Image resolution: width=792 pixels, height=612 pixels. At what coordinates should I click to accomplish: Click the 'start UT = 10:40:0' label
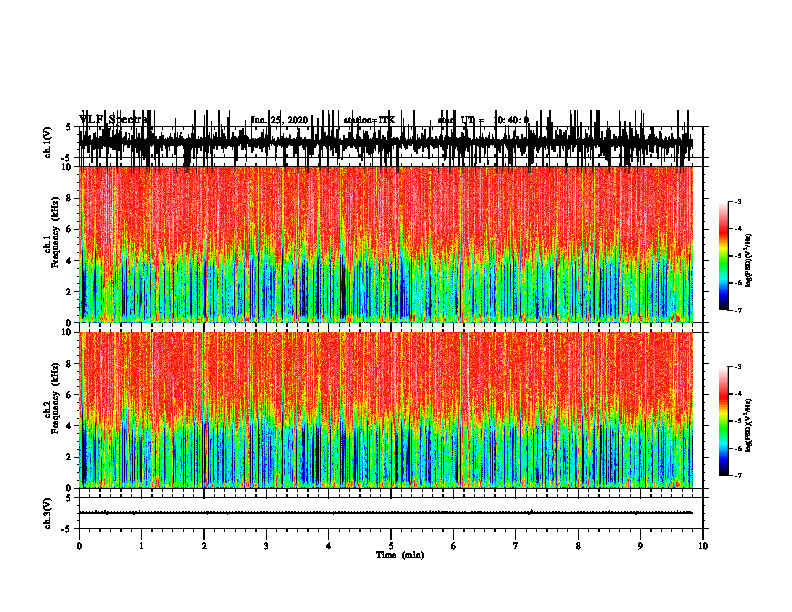[483, 120]
